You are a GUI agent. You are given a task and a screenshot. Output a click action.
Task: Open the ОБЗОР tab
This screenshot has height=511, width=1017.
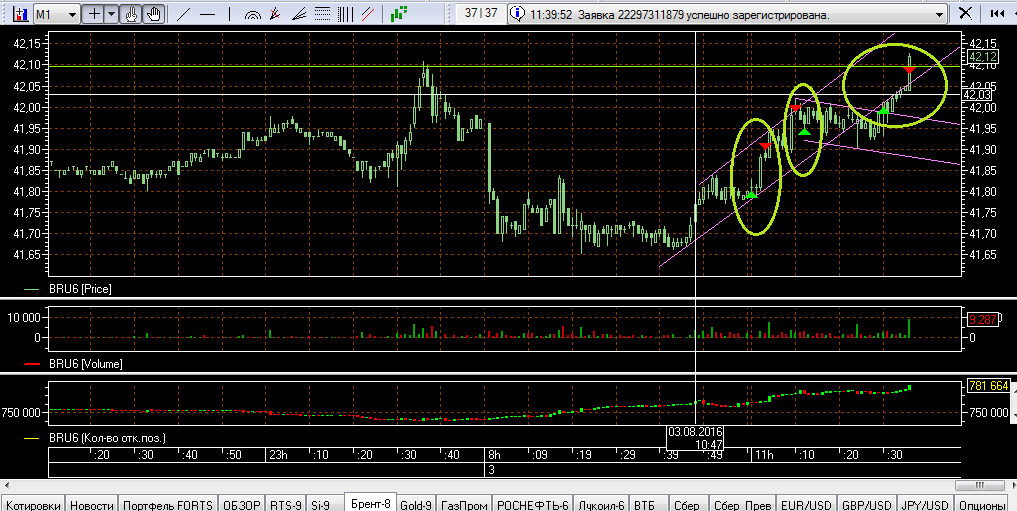(x=241, y=505)
